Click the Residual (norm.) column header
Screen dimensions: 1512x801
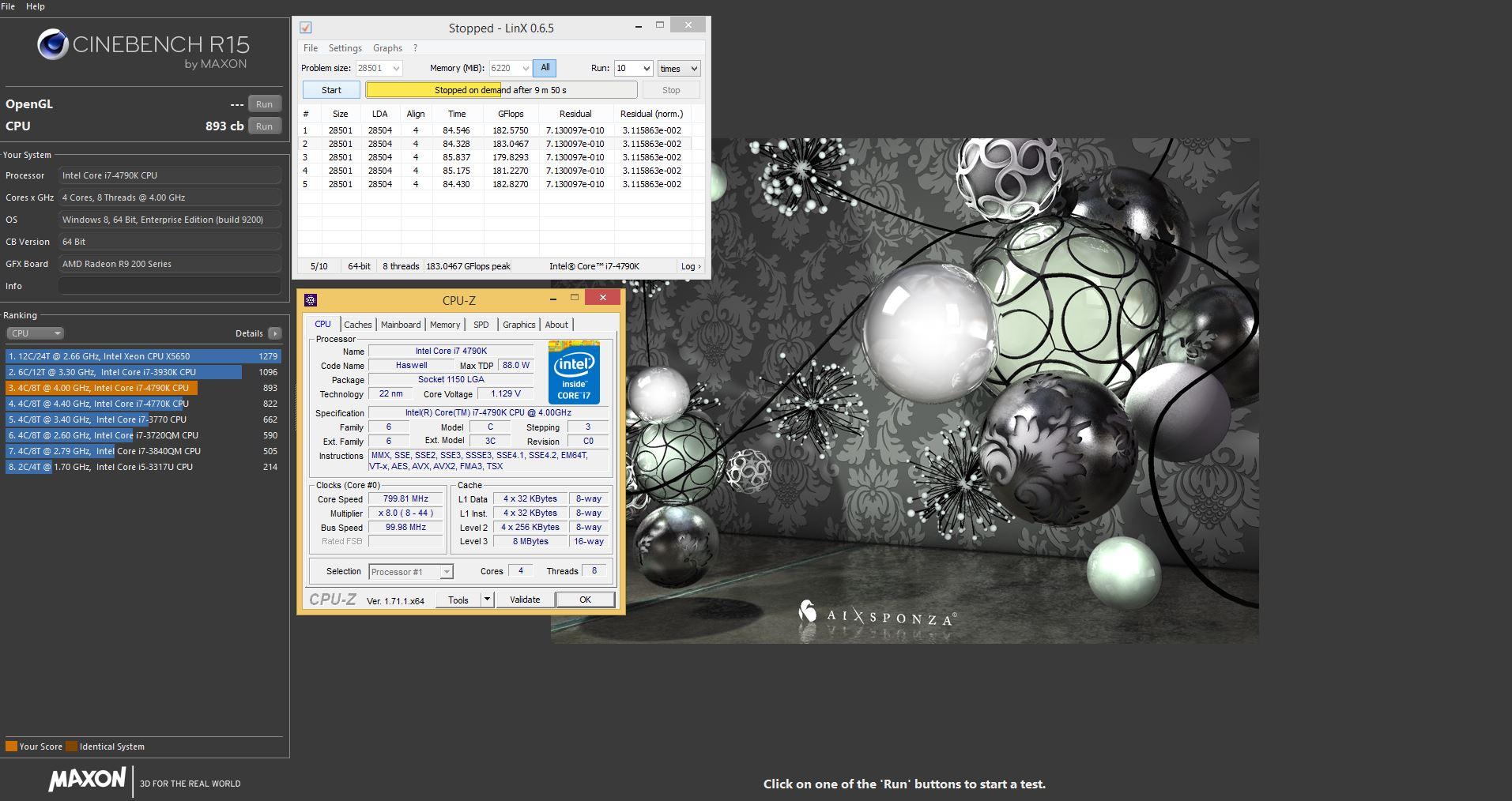coord(651,114)
